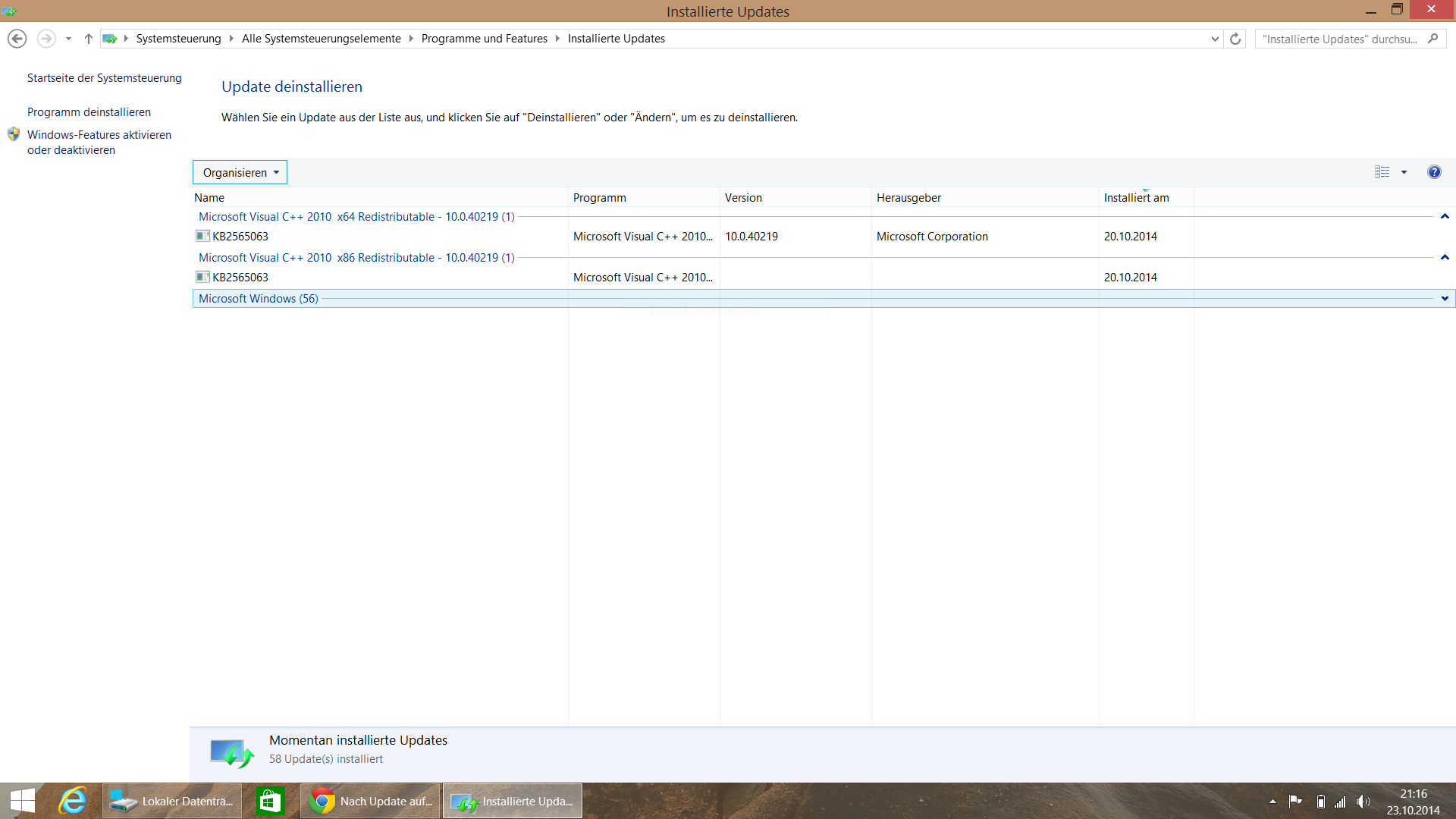Open Internet Explorer from taskbar
Image resolution: width=1456 pixels, height=819 pixels.
pos(73,801)
